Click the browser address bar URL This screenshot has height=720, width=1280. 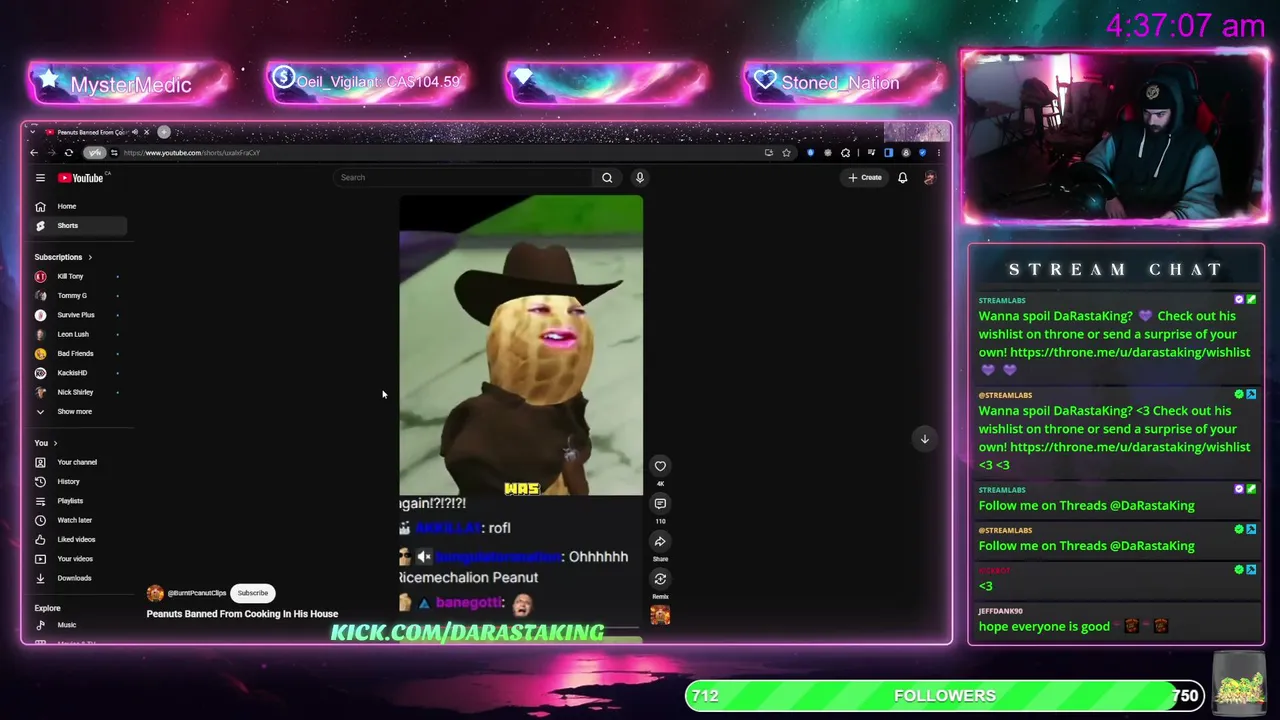(191, 153)
